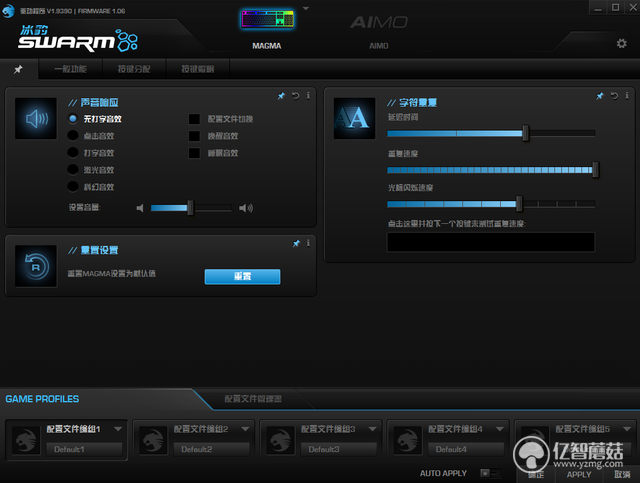Switch to the 按键分配 key assignment tab
Image resolution: width=640 pixels, height=483 pixels.
[134, 69]
